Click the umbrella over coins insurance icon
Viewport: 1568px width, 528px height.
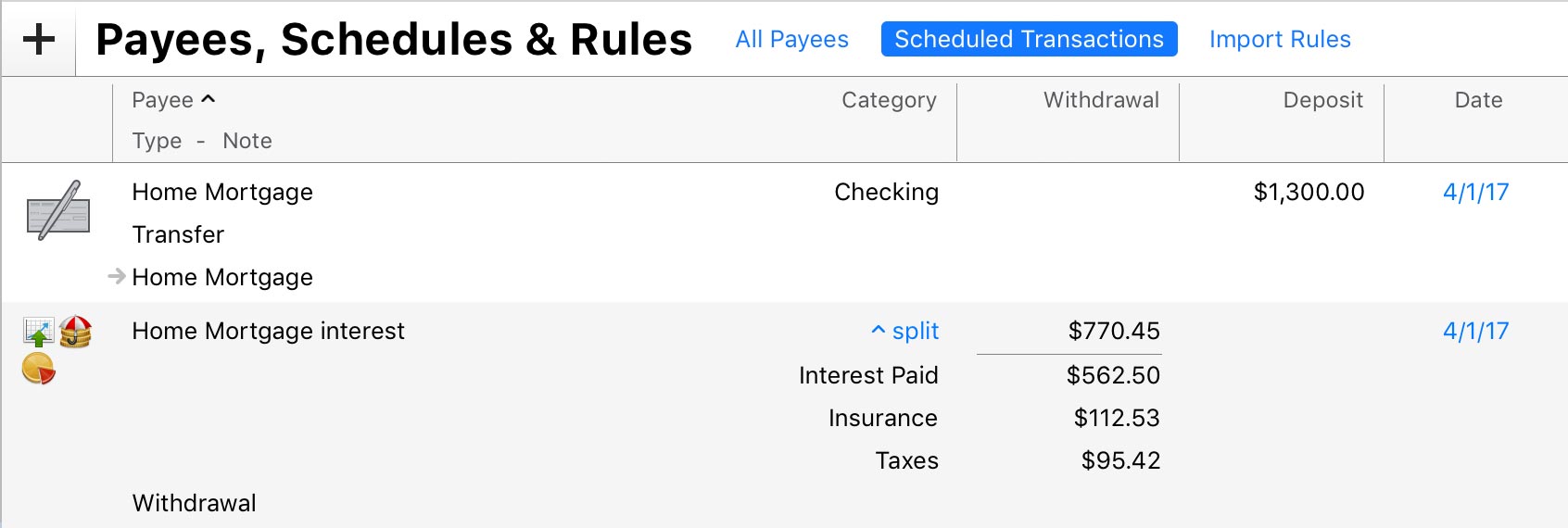(x=76, y=332)
